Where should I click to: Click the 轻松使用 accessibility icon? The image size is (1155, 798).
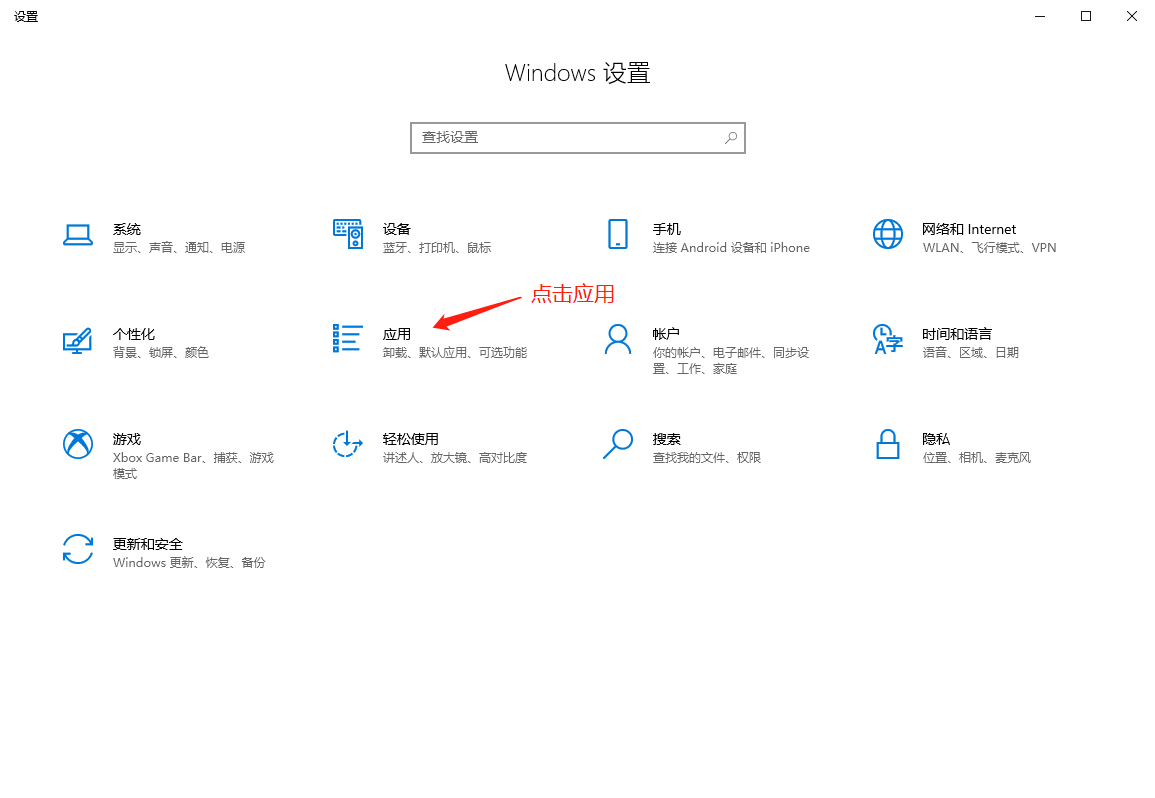coord(348,444)
